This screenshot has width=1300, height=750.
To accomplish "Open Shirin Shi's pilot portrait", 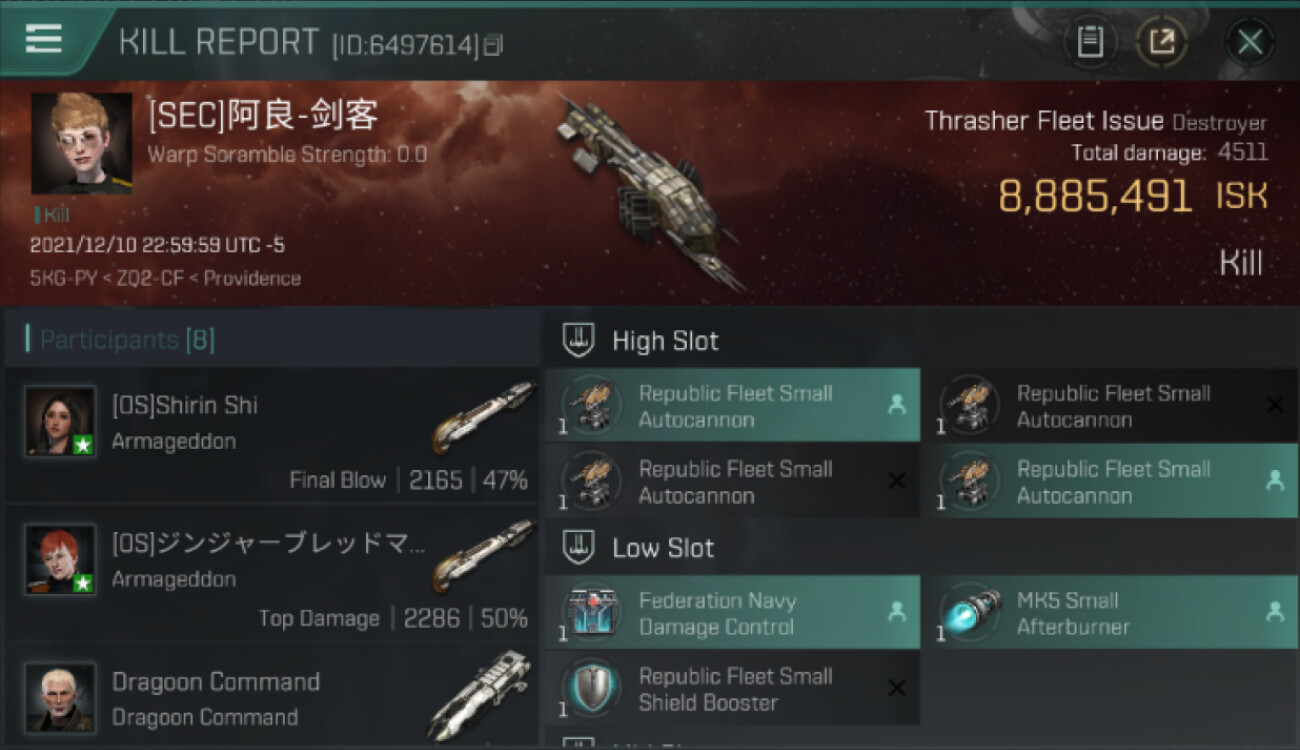I will pos(61,421).
